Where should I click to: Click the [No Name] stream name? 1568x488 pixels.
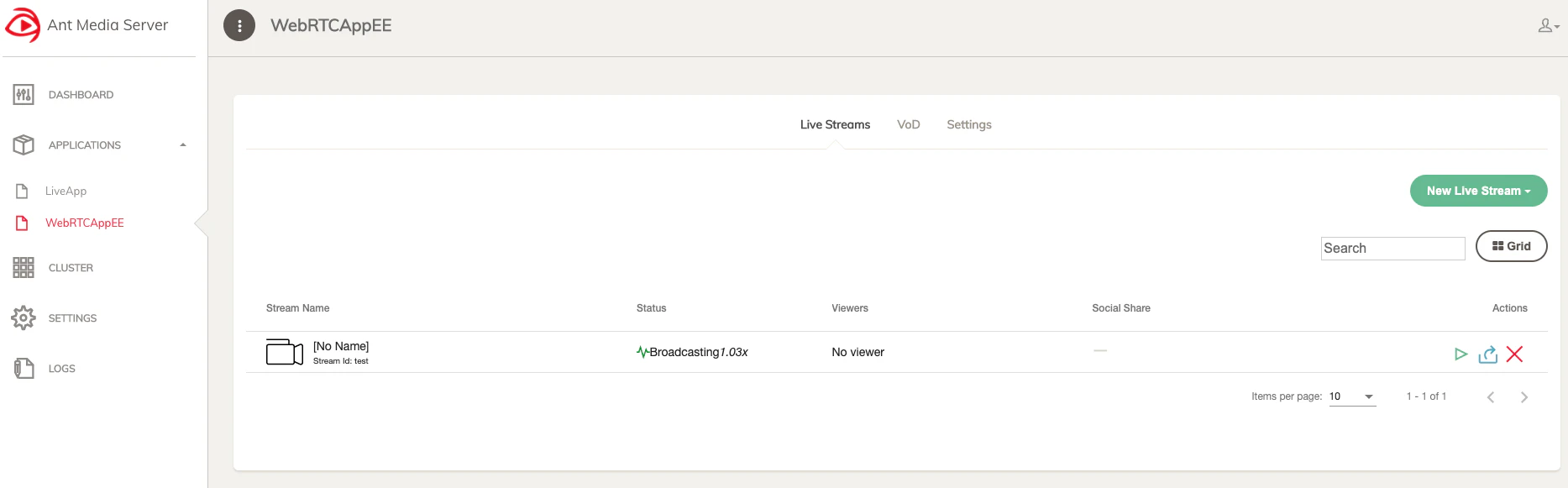(341, 346)
